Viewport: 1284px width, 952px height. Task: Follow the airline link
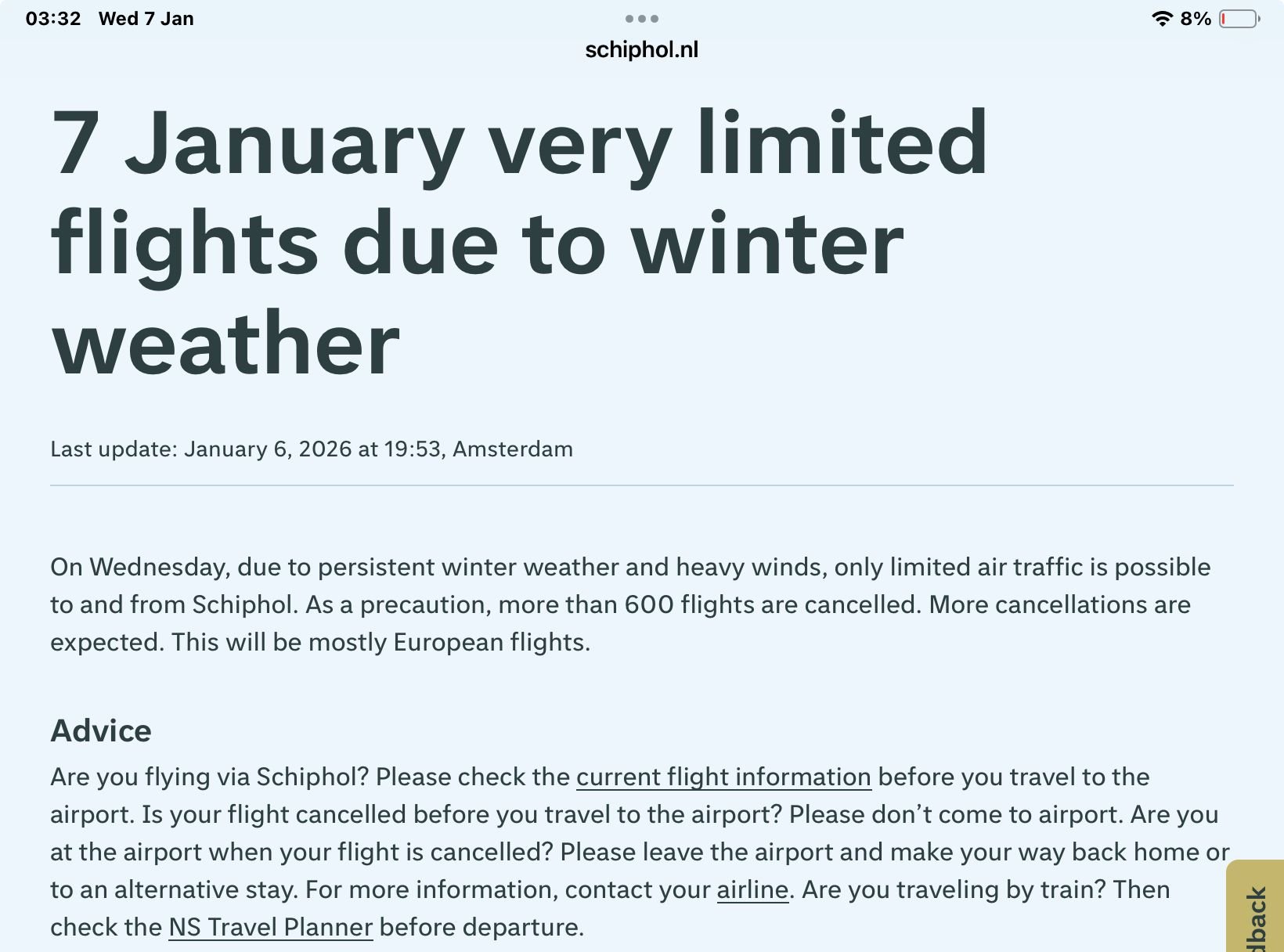point(752,889)
